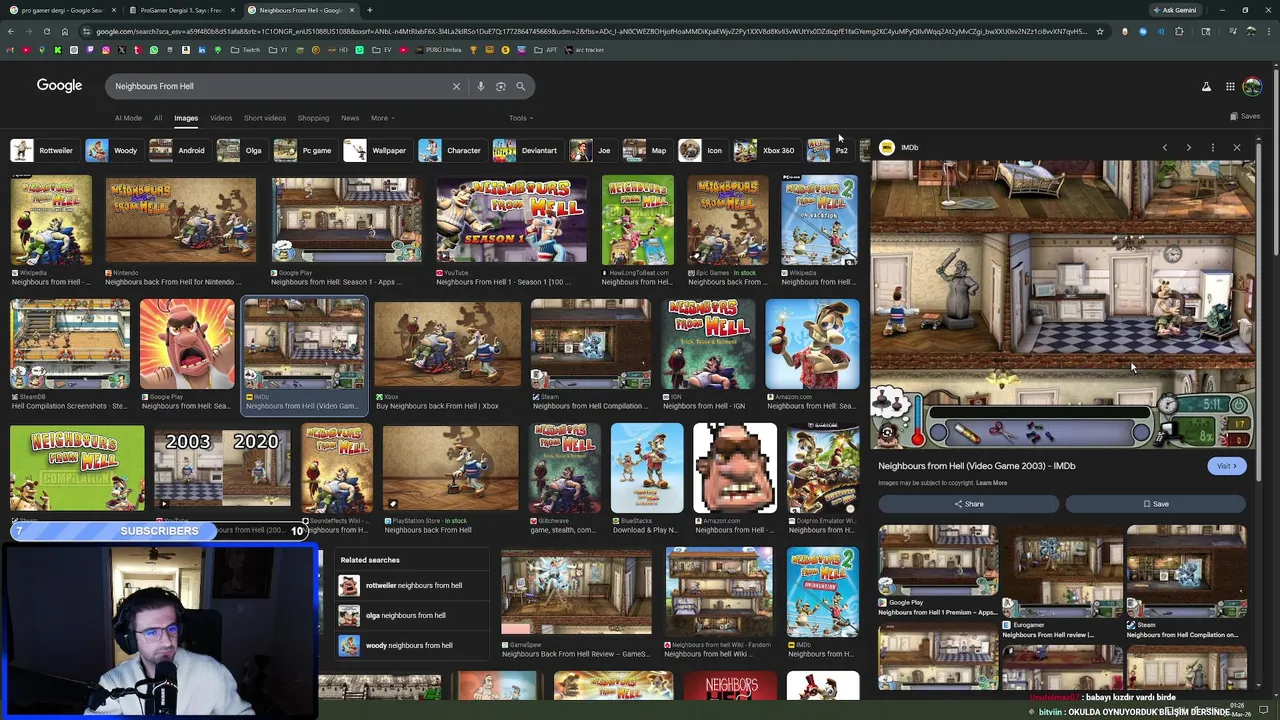The width and height of the screenshot is (1280, 720).
Task: Filter images by the Xbox 360 chip
Action: [x=765, y=150]
